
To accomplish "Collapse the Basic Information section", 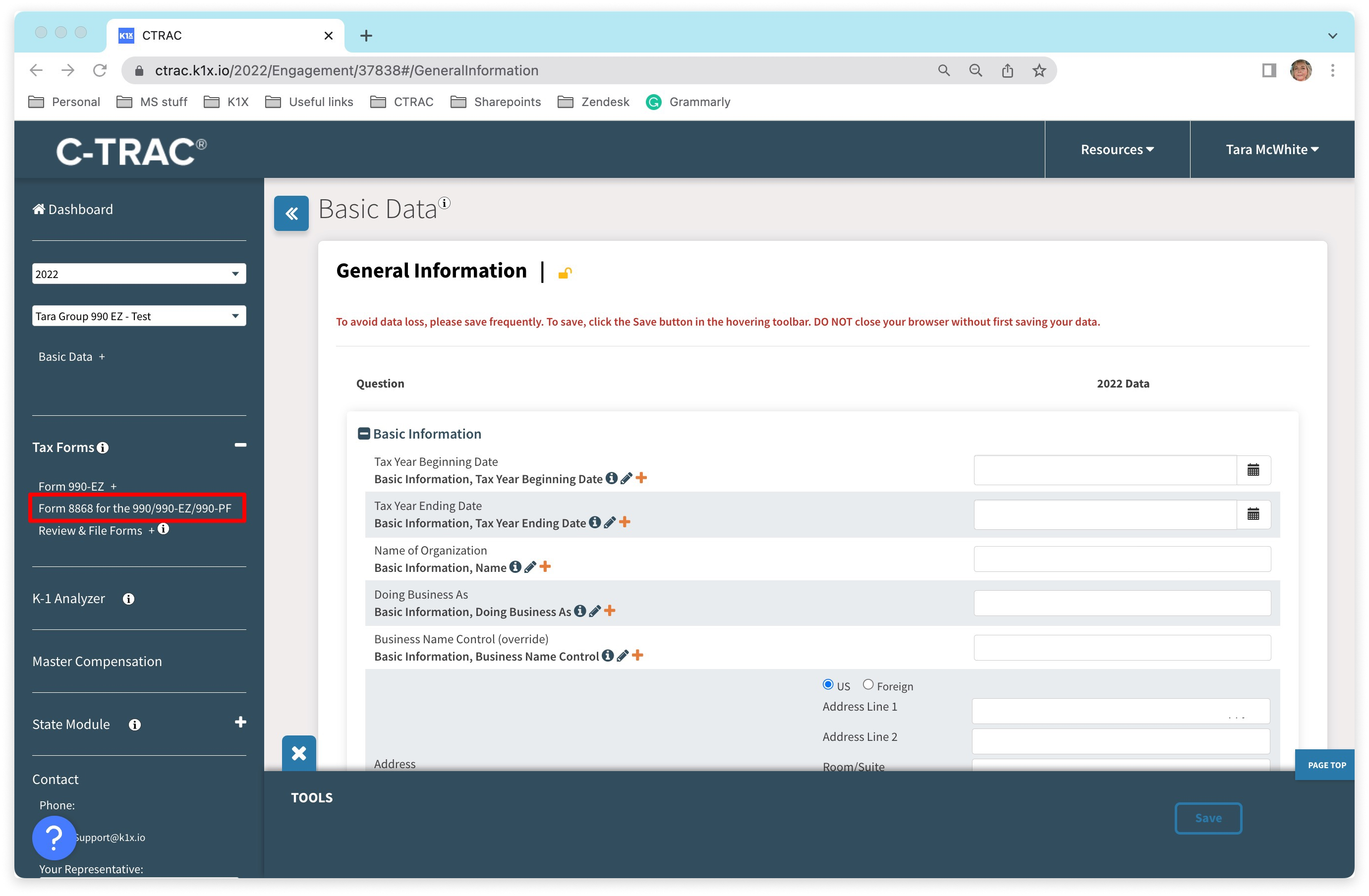I will coord(363,434).
